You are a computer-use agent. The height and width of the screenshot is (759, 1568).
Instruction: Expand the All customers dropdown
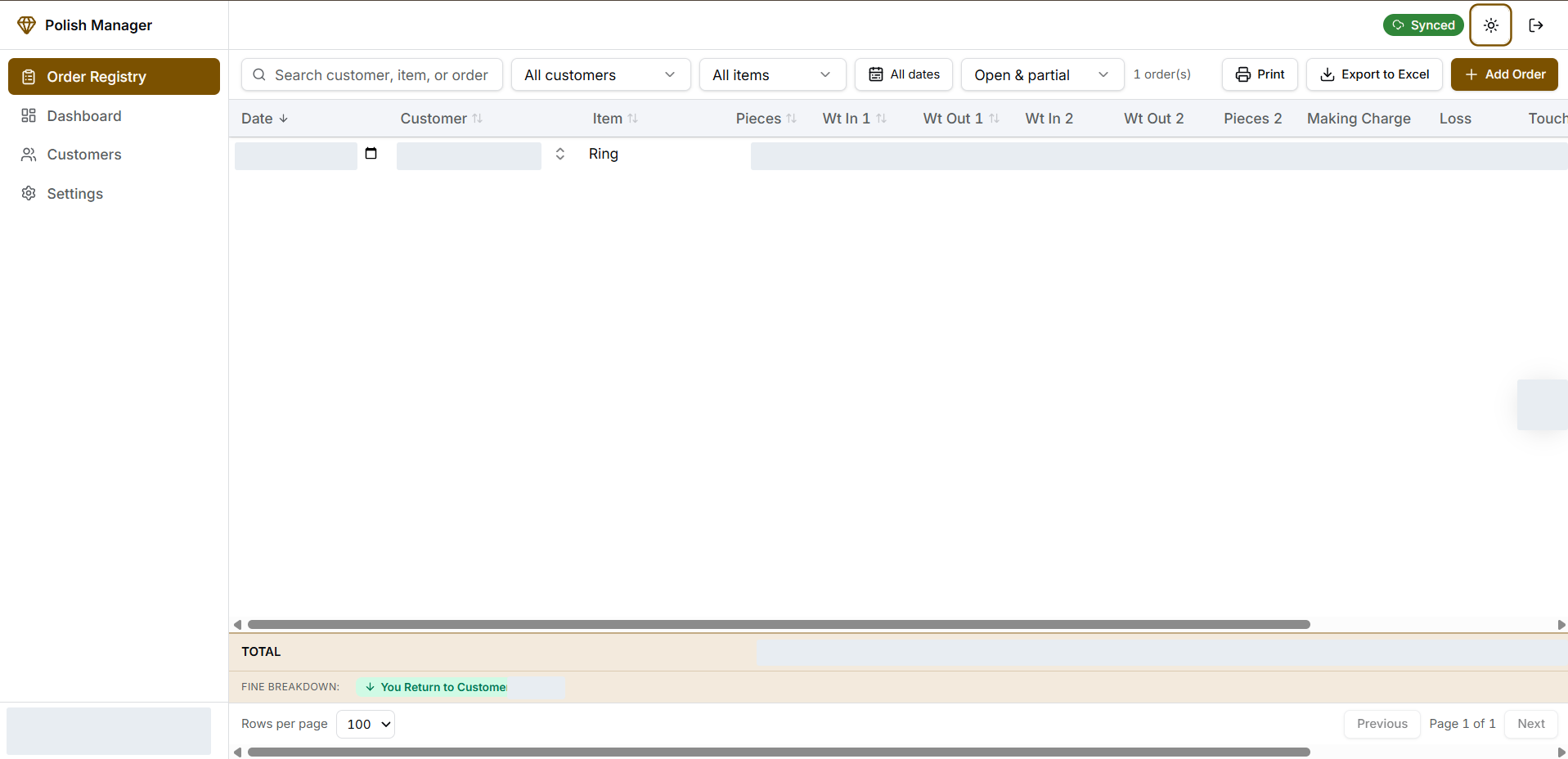(601, 74)
